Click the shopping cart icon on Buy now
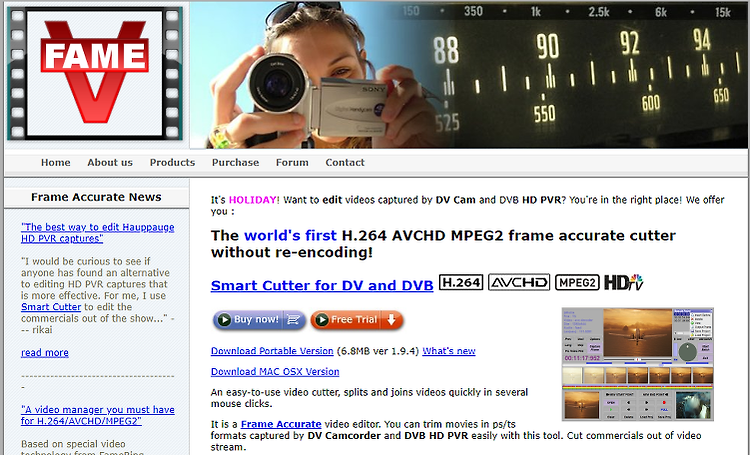This screenshot has height=455, width=750. pyautogui.click(x=294, y=320)
